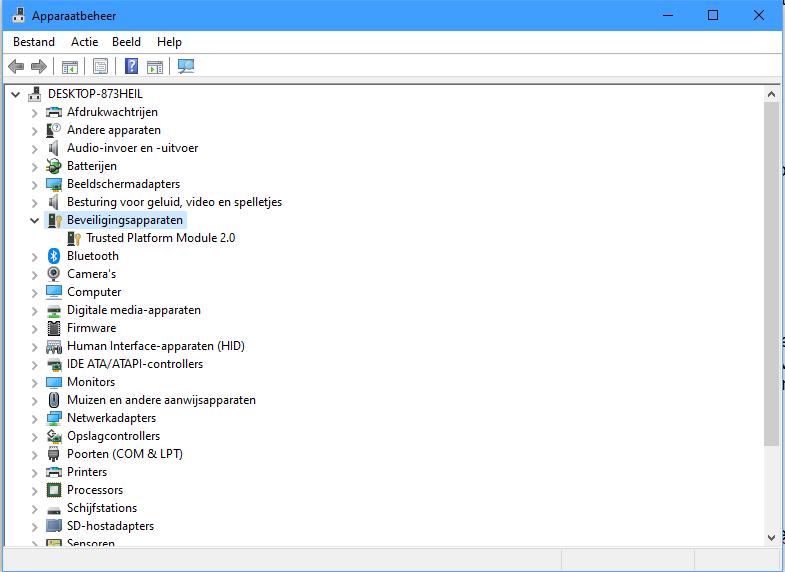Click the Trusted Platform Module device icon
Viewport: 785px width, 572px height.
pos(73,238)
